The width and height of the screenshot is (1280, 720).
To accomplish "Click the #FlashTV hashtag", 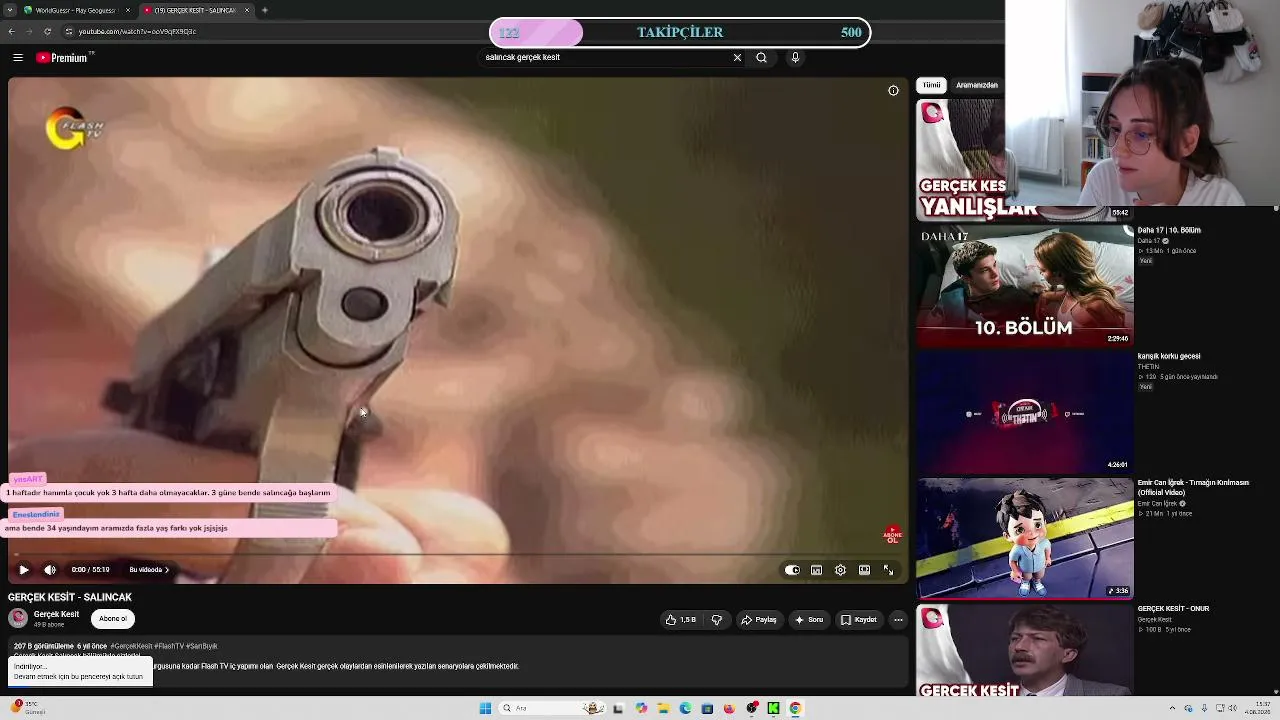I will coord(170,646).
